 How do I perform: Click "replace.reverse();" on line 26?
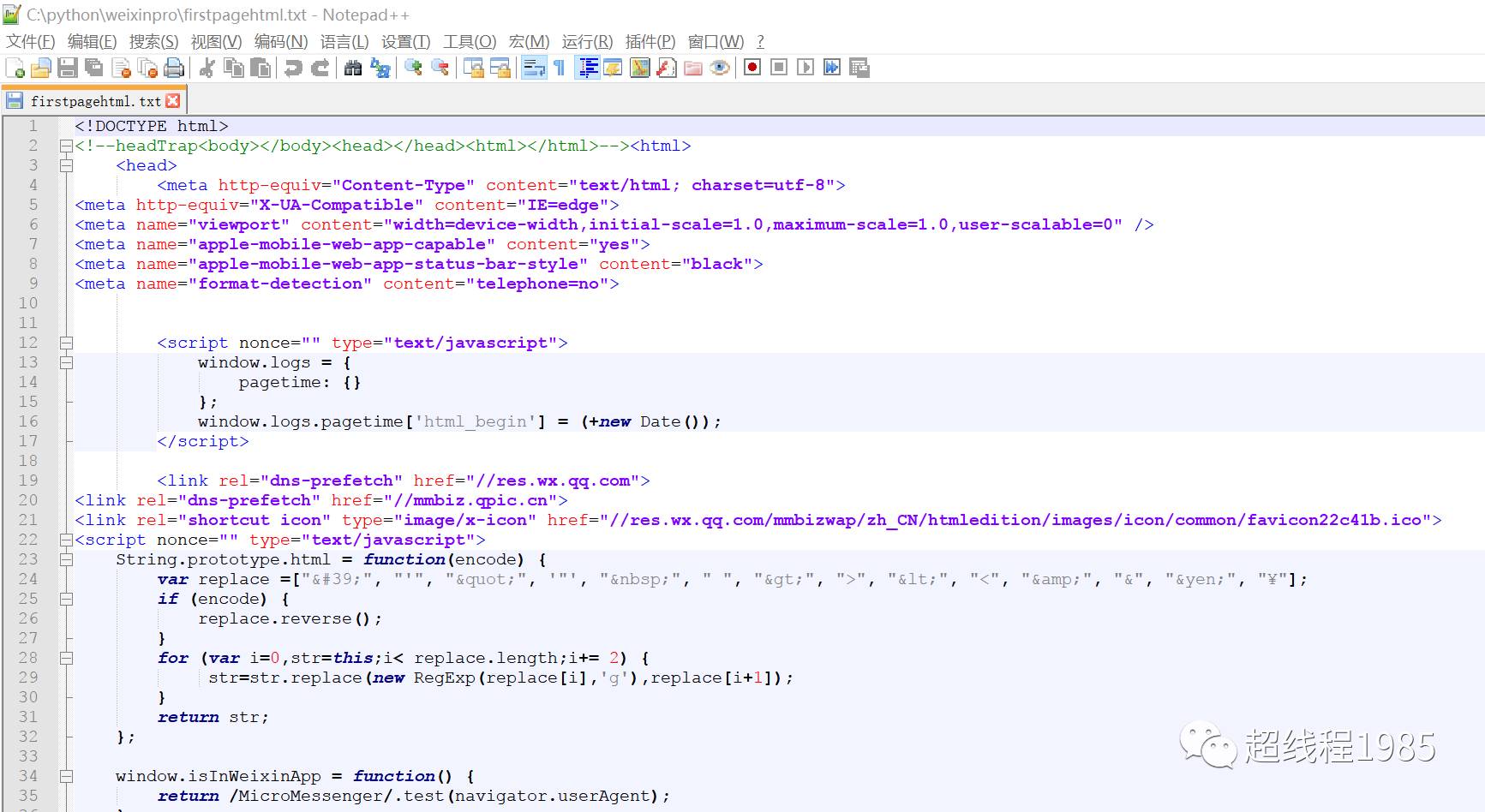[290, 618]
